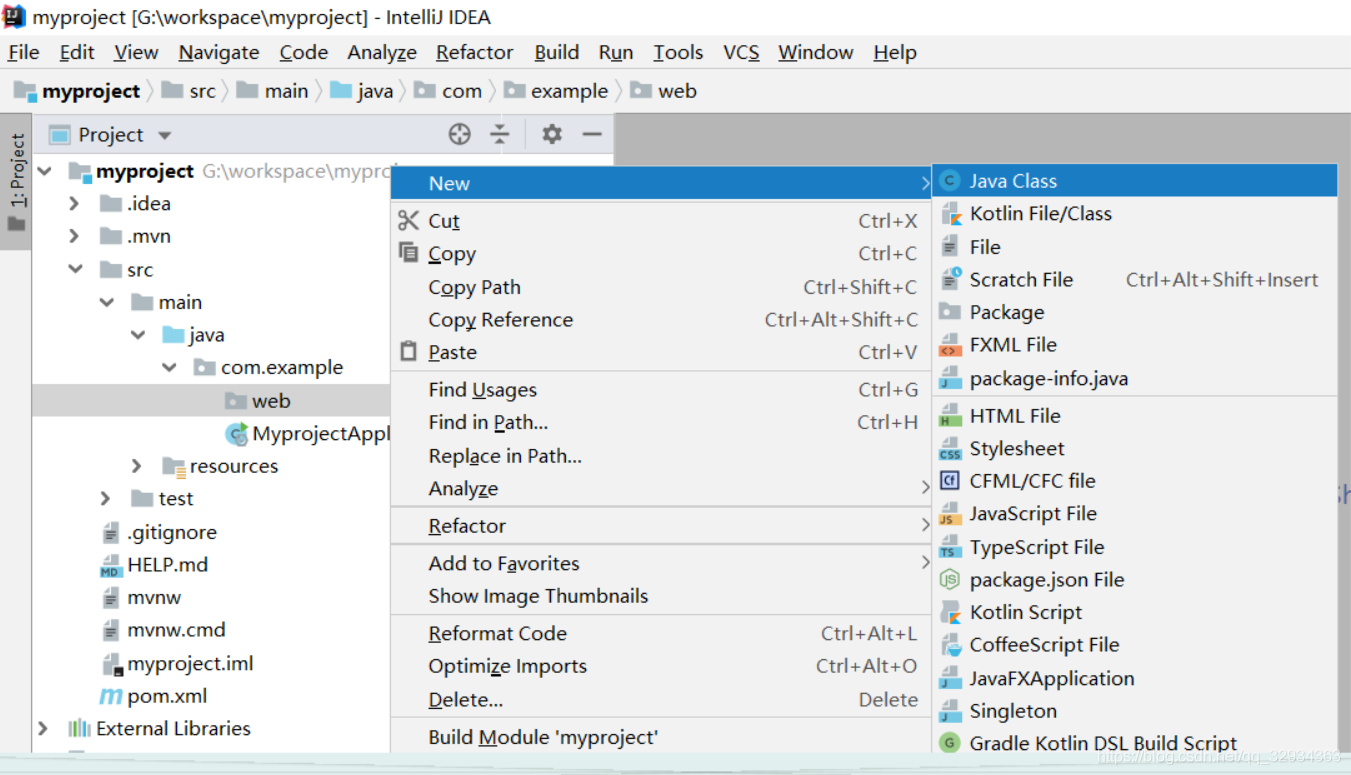
Task: Click the pom.xml Maven icon
Action: [x=110, y=696]
